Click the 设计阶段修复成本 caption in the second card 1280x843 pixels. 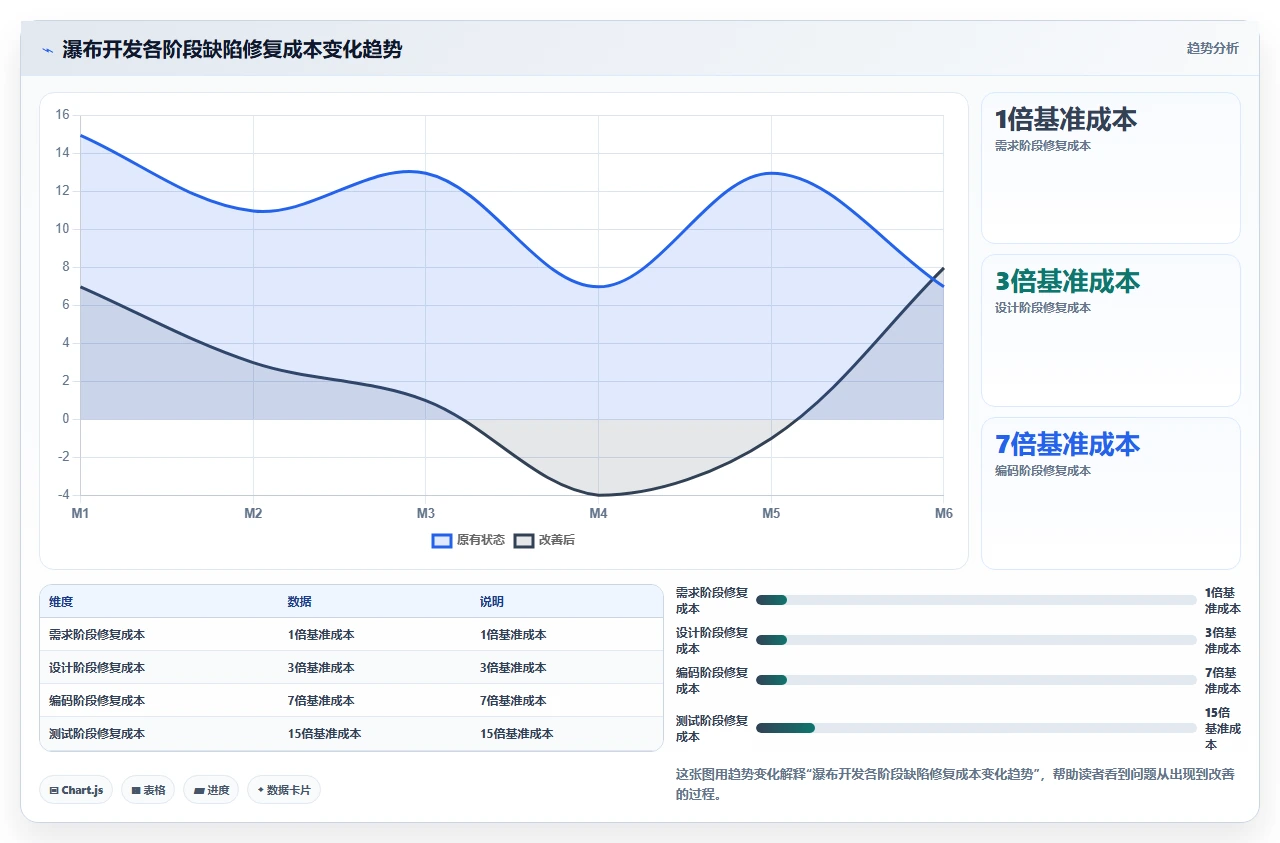[1043, 308]
